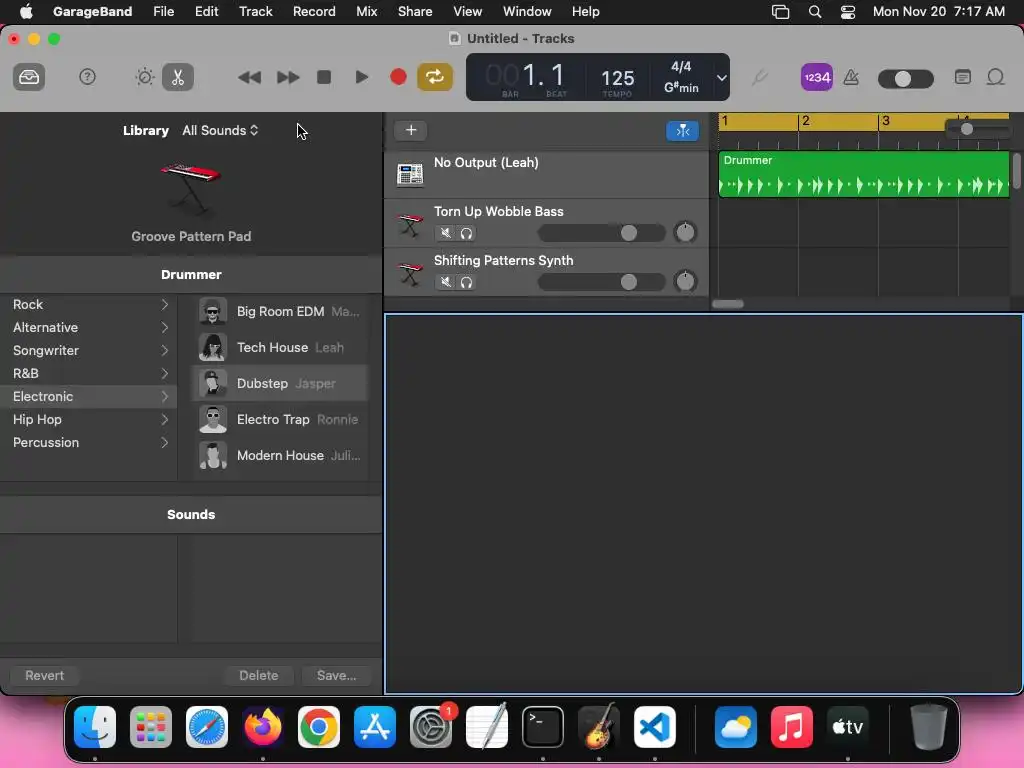1024x768 pixels.
Task: Click the Save... button in Library
Action: tap(336, 675)
